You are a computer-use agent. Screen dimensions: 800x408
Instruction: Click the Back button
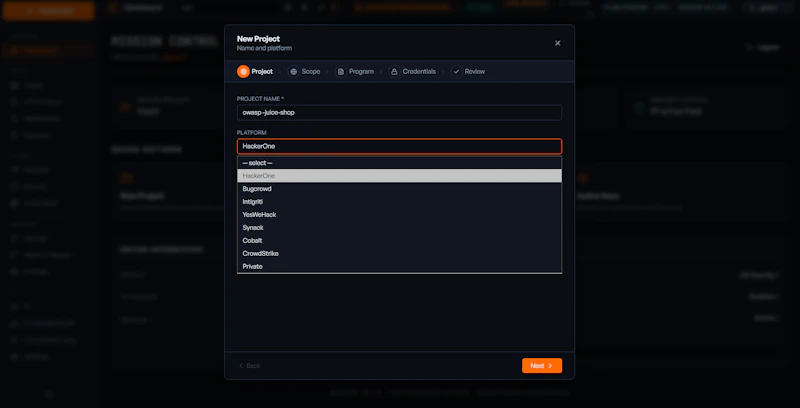click(249, 366)
